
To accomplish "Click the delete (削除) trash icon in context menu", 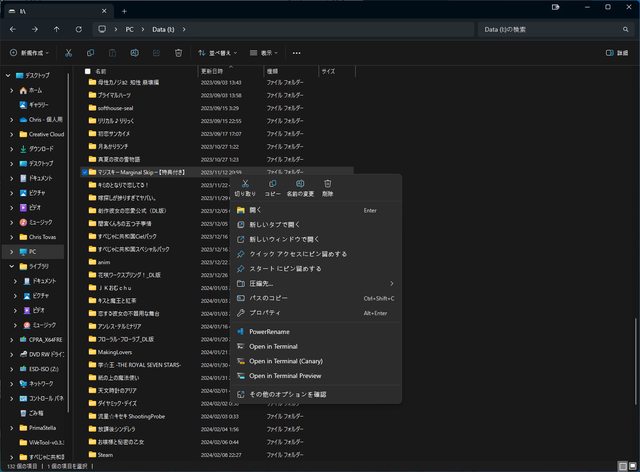I will click(328, 184).
